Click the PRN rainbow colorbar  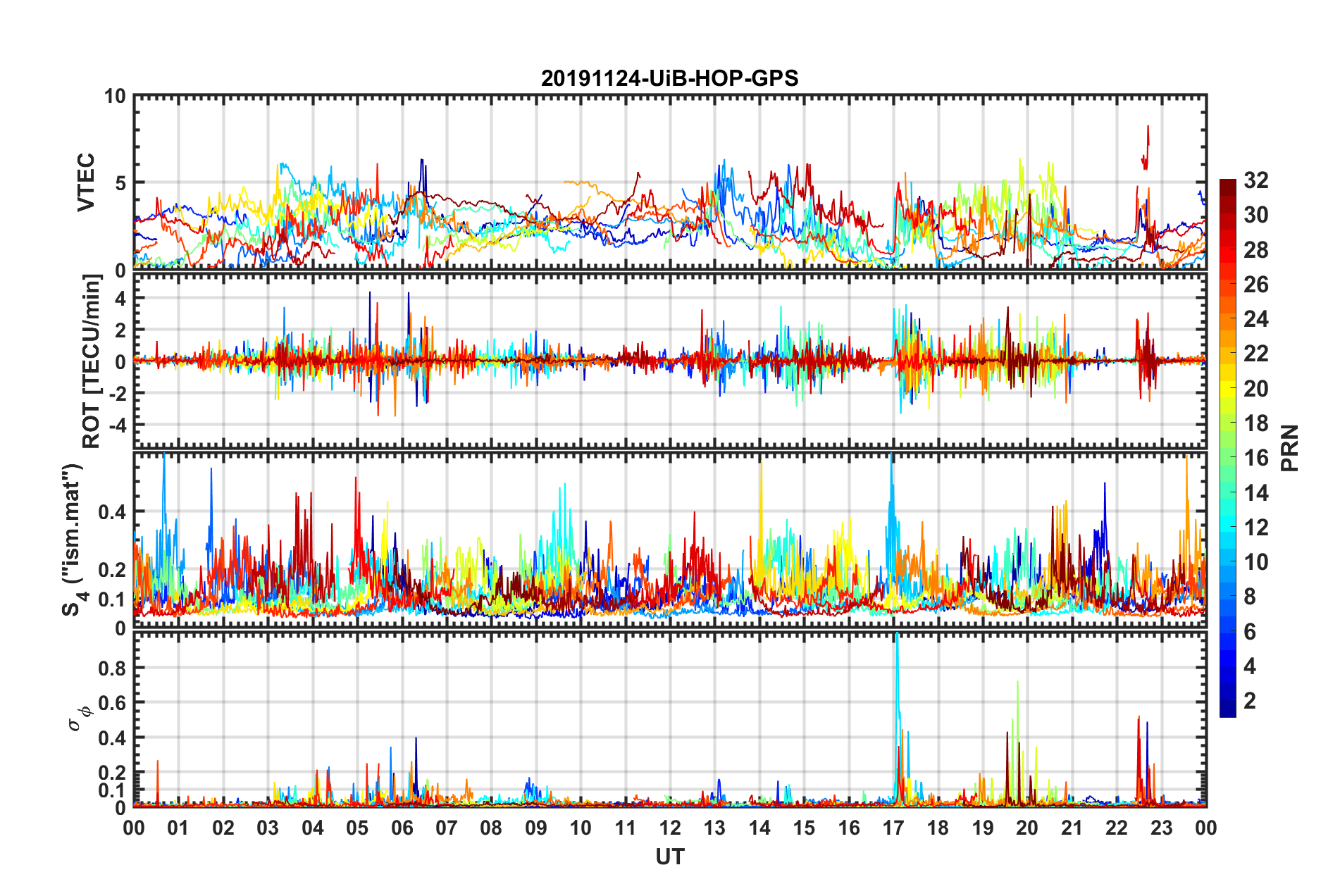tap(1227, 448)
